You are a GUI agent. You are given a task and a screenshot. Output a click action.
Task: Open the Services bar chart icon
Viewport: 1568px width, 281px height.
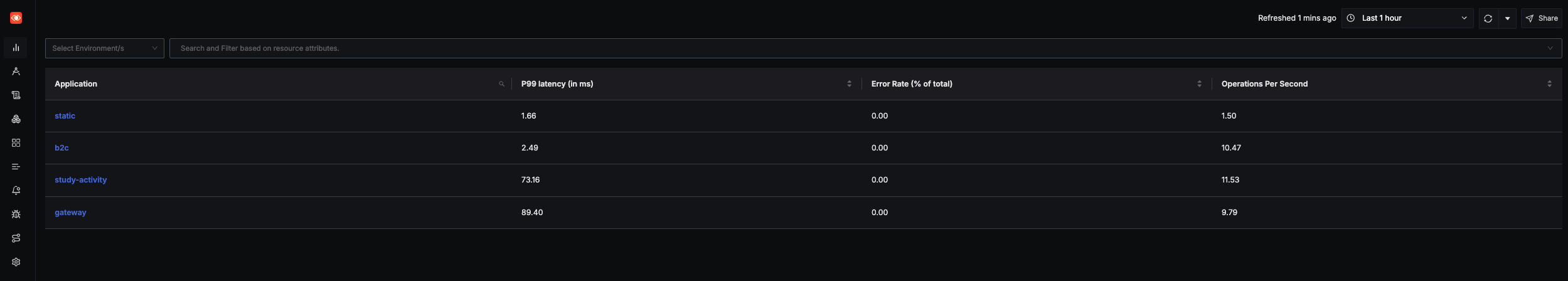[x=16, y=48]
